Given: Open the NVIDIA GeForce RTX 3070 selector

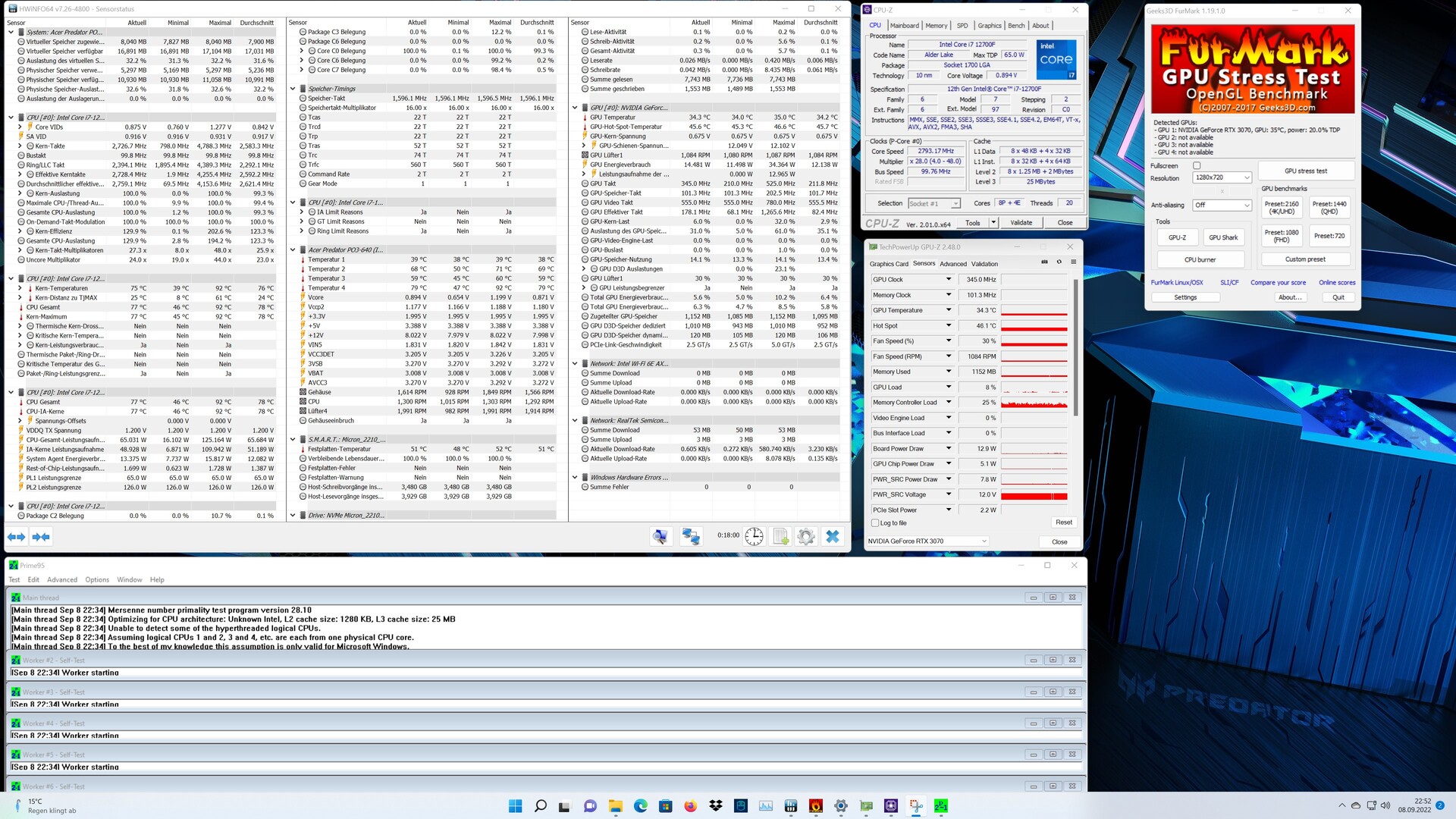Looking at the screenshot, I should click(927, 541).
